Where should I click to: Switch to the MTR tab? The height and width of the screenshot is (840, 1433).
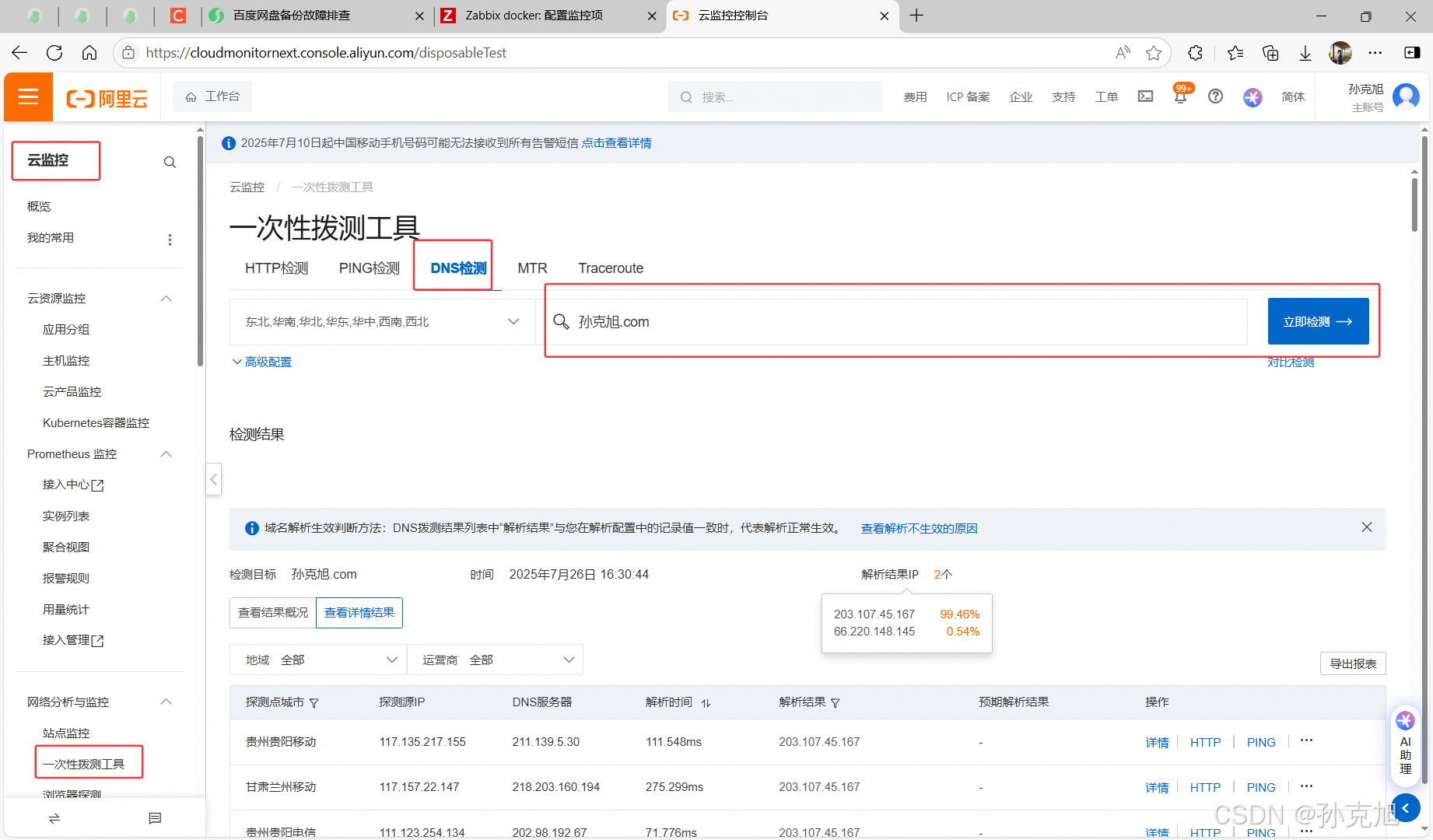coord(532,268)
